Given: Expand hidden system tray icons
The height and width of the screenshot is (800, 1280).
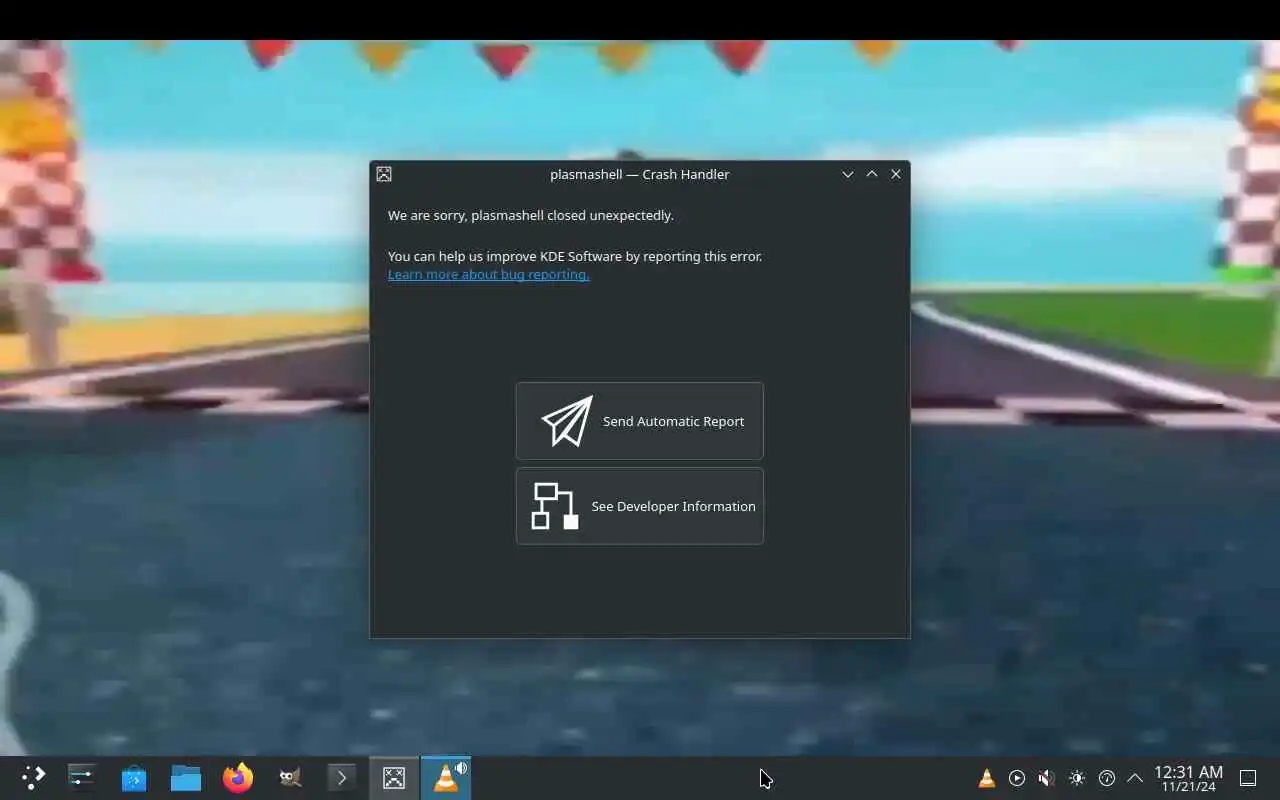Looking at the screenshot, I should [x=1135, y=778].
